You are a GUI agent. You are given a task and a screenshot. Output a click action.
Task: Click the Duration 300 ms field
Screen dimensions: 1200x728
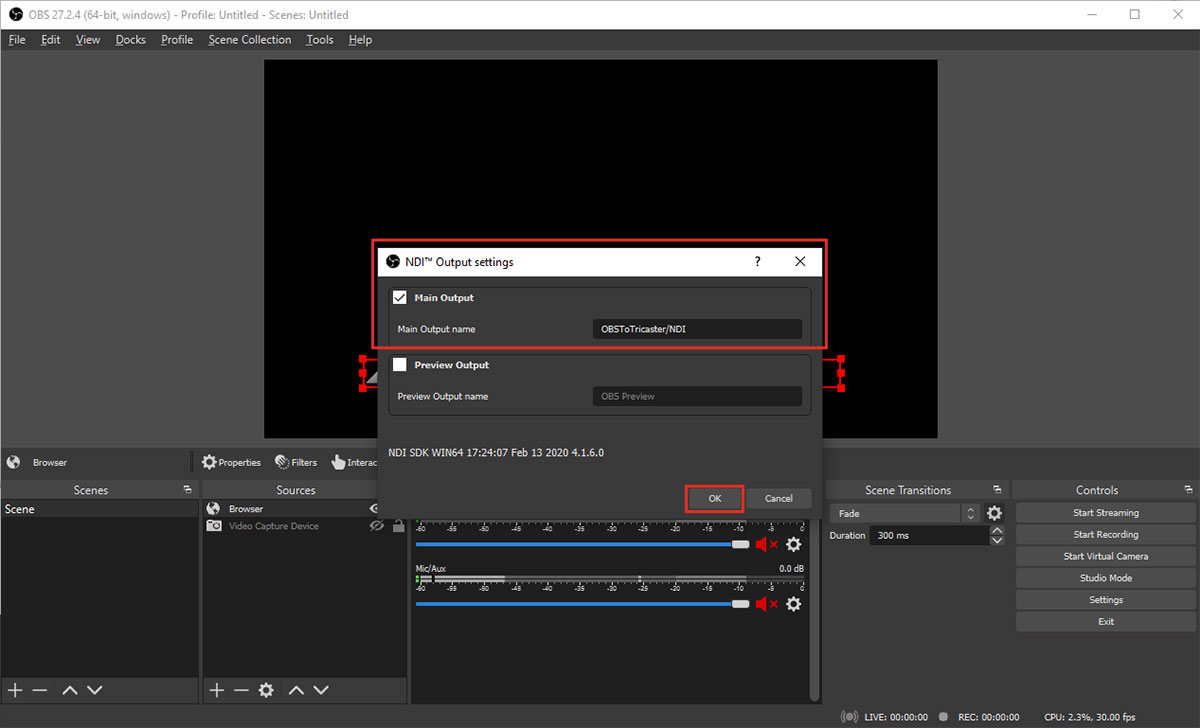929,535
